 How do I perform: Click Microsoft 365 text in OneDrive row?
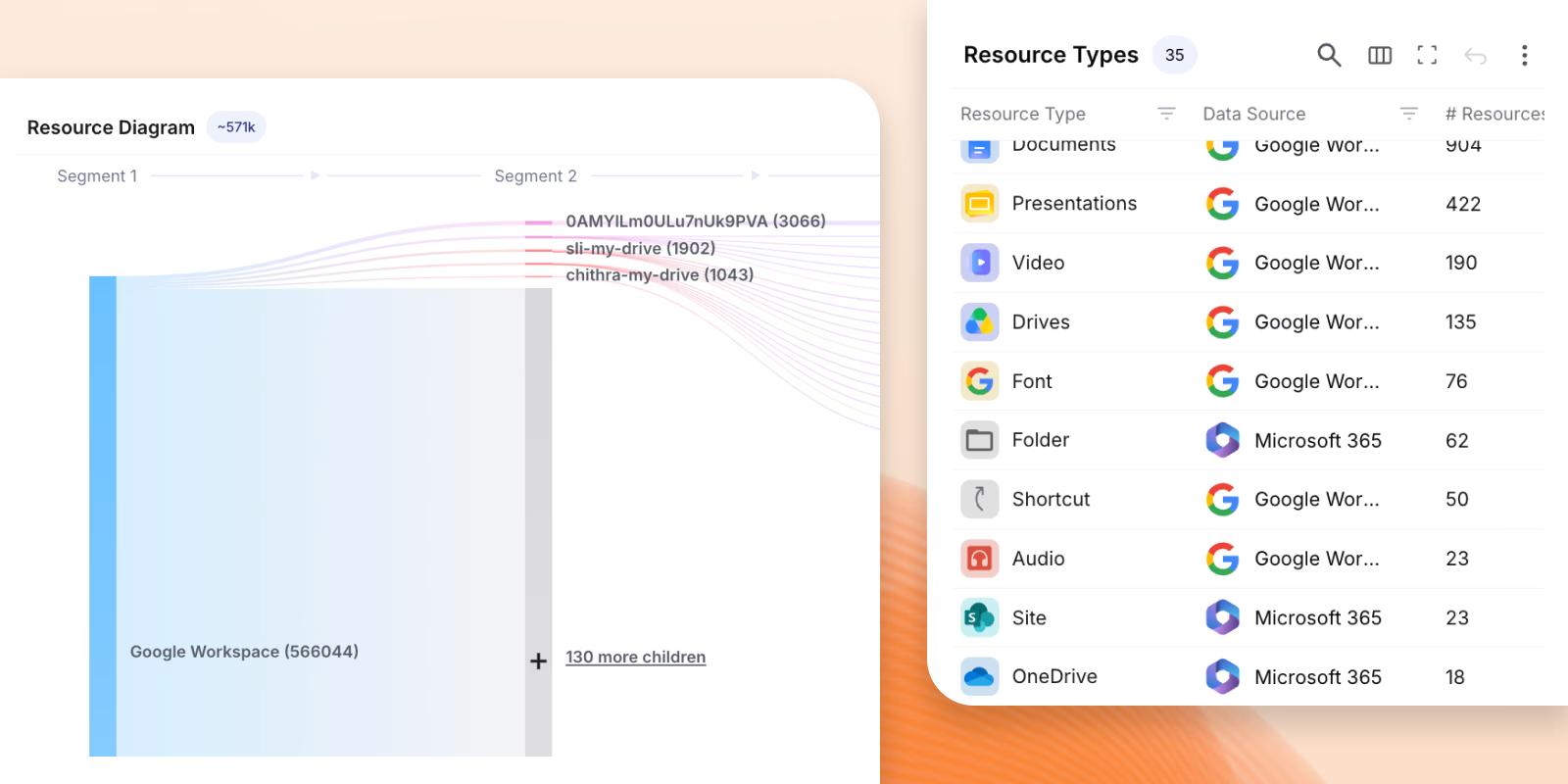(x=1318, y=677)
